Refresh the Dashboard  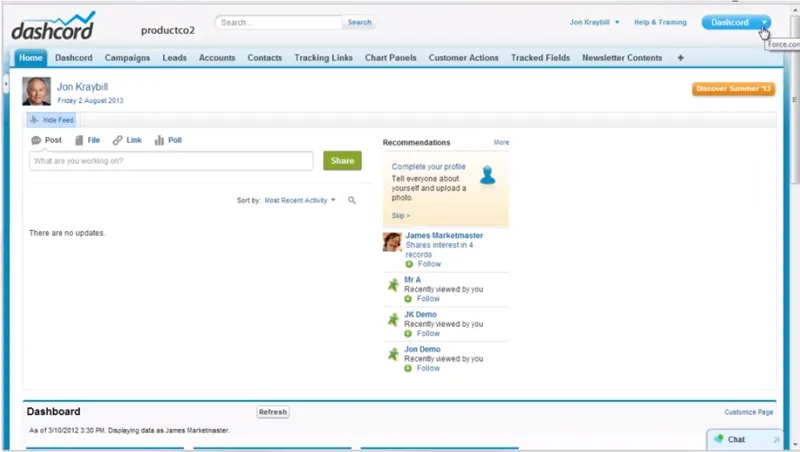[x=273, y=412]
